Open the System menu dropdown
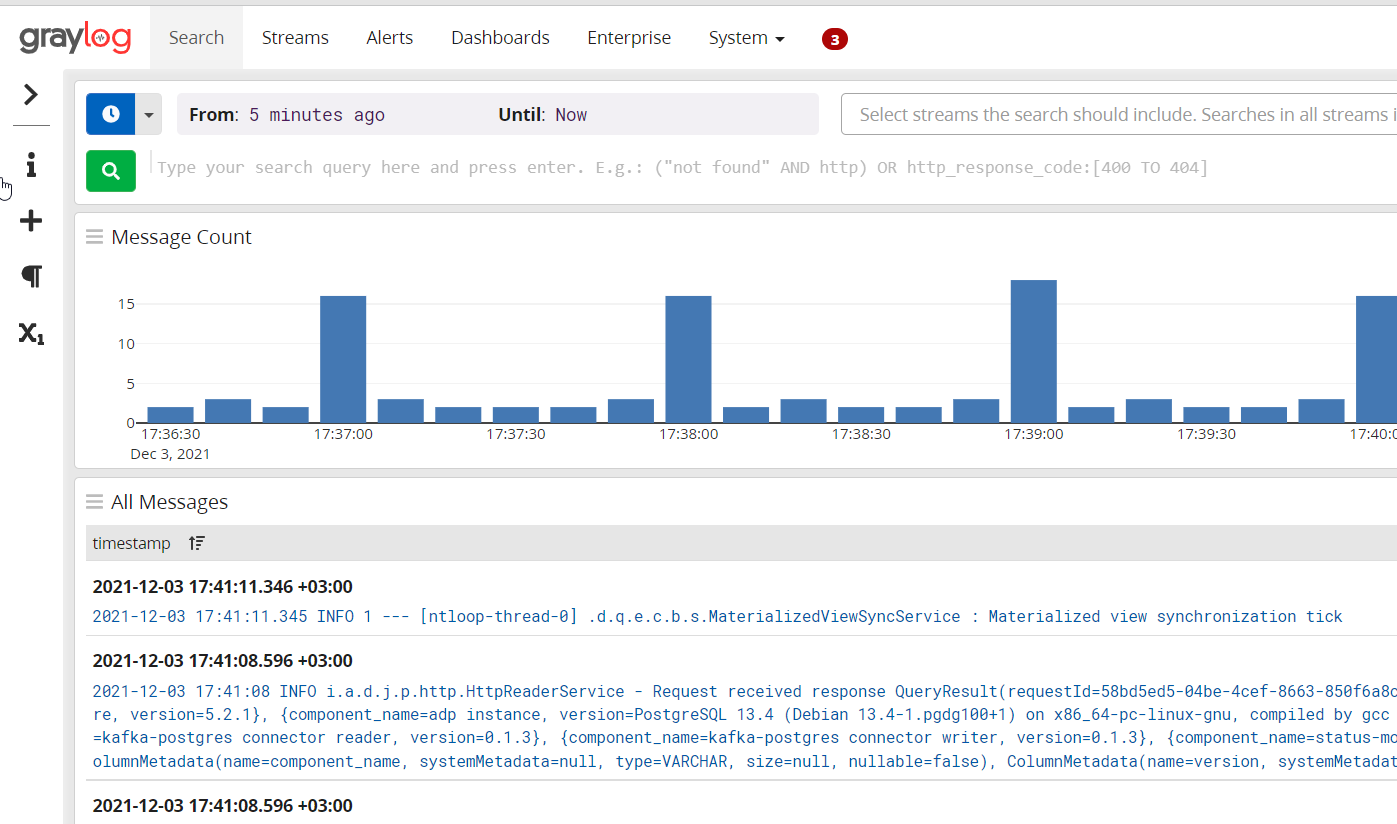Image resolution: width=1397 pixels, height=824 pixels. click(746, 37)
